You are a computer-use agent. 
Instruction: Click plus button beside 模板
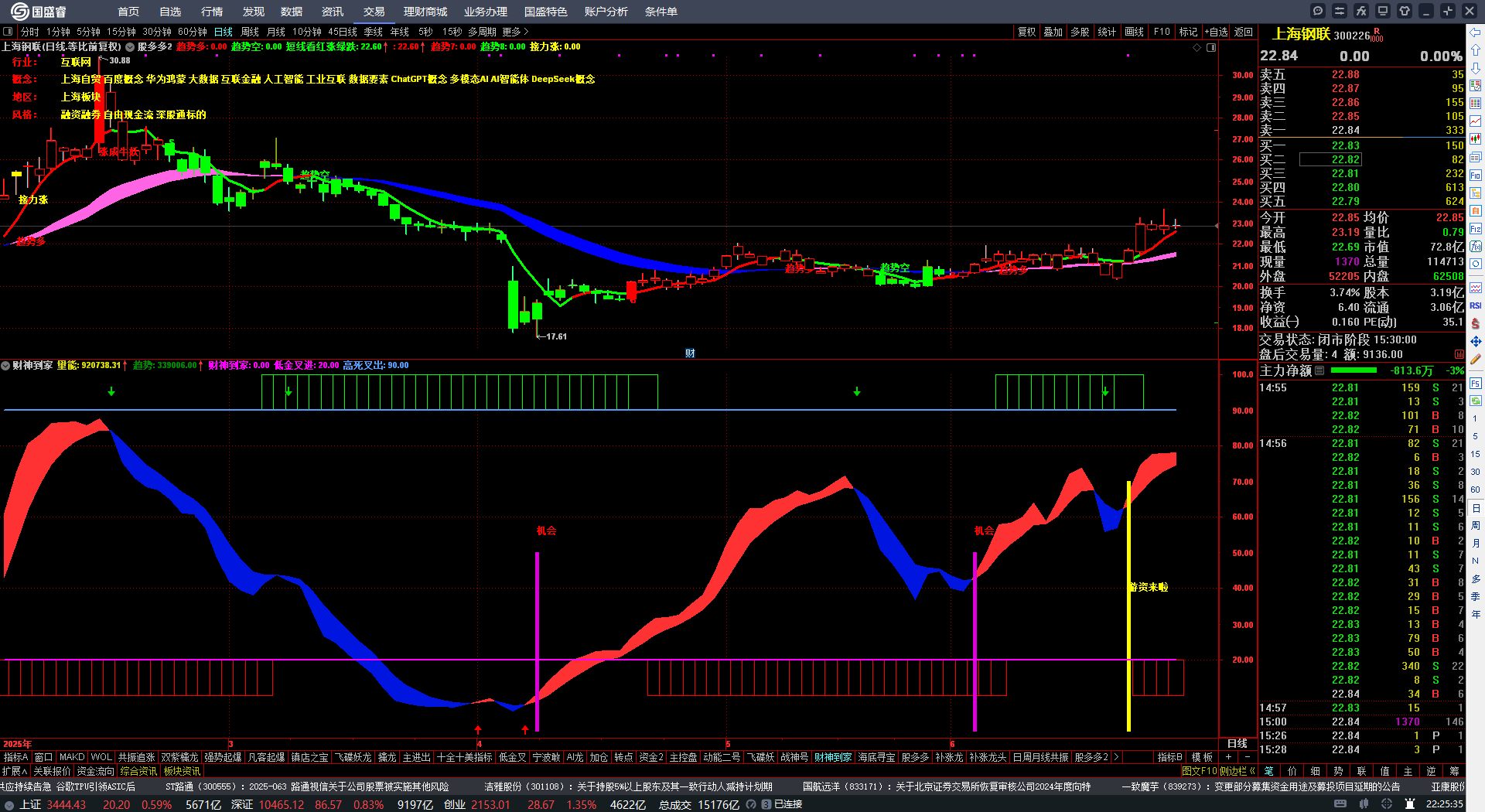pyautogui.click(x=1229, y=757)
